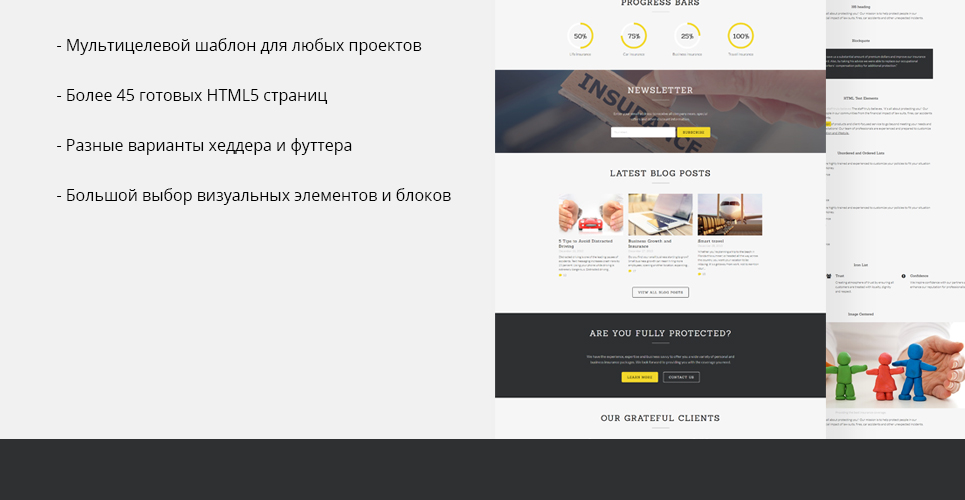Click the Confidence icon in Icon List
Viewport: 965px width, 500px height.
tap(903, 276)
